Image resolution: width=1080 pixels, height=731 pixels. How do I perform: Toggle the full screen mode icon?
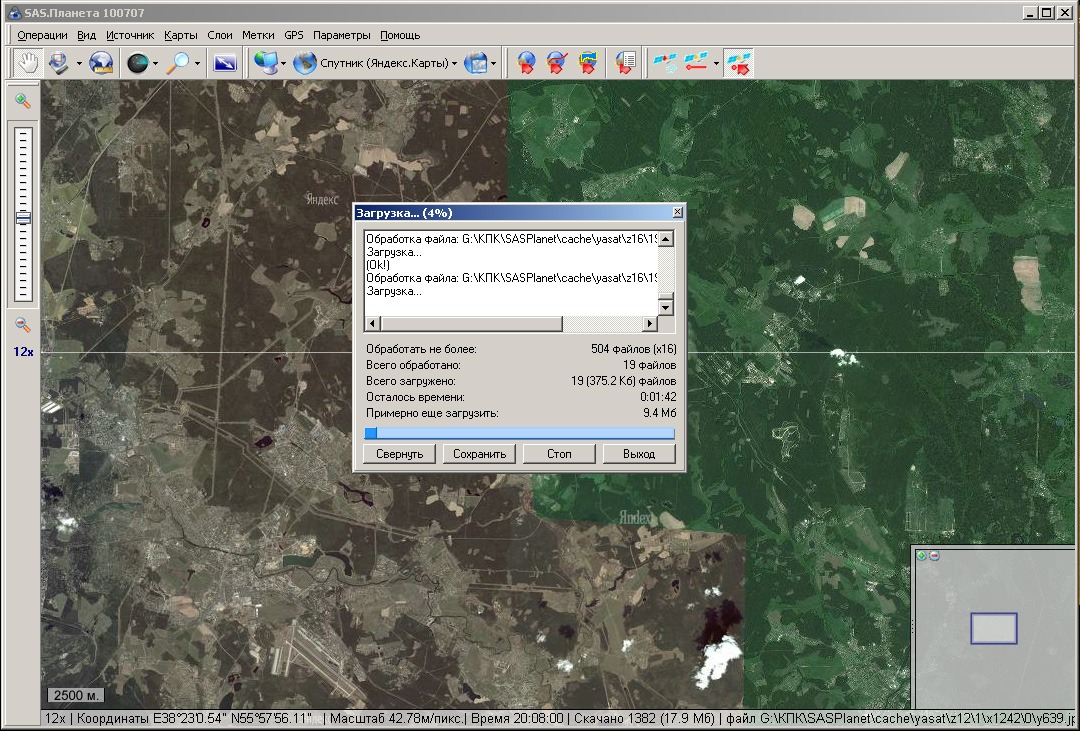point(225,63)
